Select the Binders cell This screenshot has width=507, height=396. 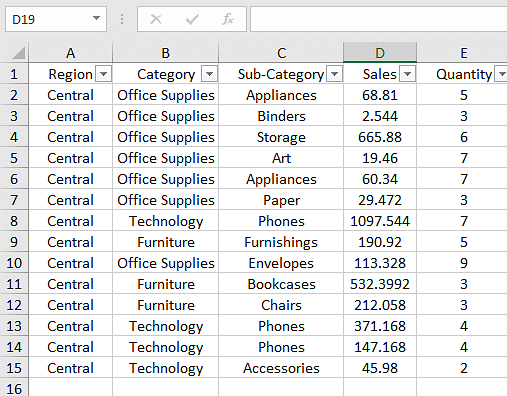click(x=281, y=116)
